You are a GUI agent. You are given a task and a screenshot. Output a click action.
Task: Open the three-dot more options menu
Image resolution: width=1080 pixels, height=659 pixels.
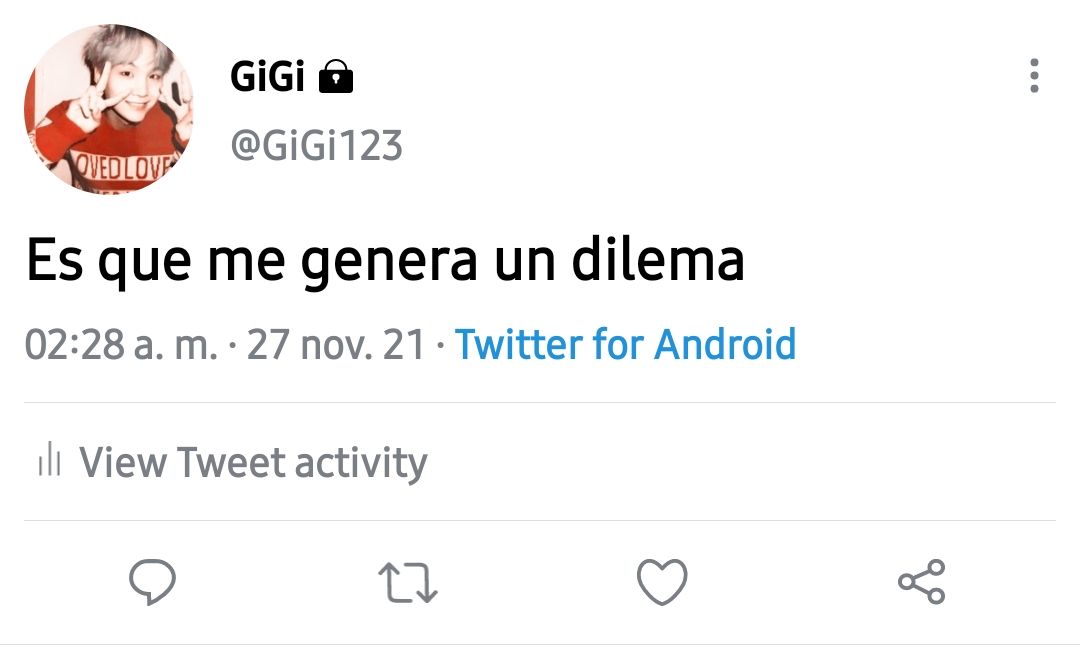tap(1034, 76)
